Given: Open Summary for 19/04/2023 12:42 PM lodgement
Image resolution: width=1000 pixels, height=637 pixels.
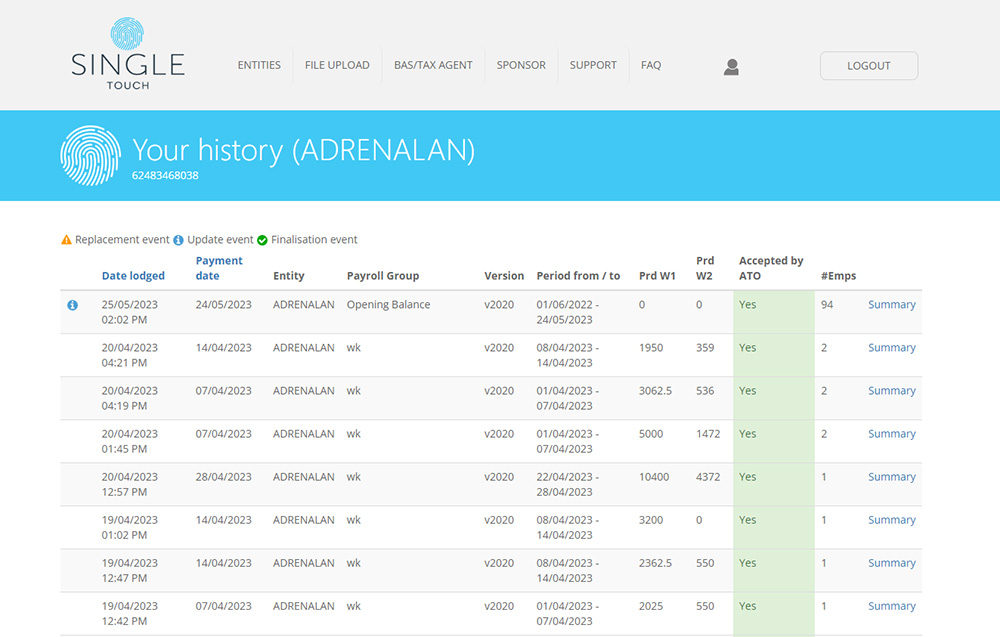Looking at the screenshot, I should 892,606.
